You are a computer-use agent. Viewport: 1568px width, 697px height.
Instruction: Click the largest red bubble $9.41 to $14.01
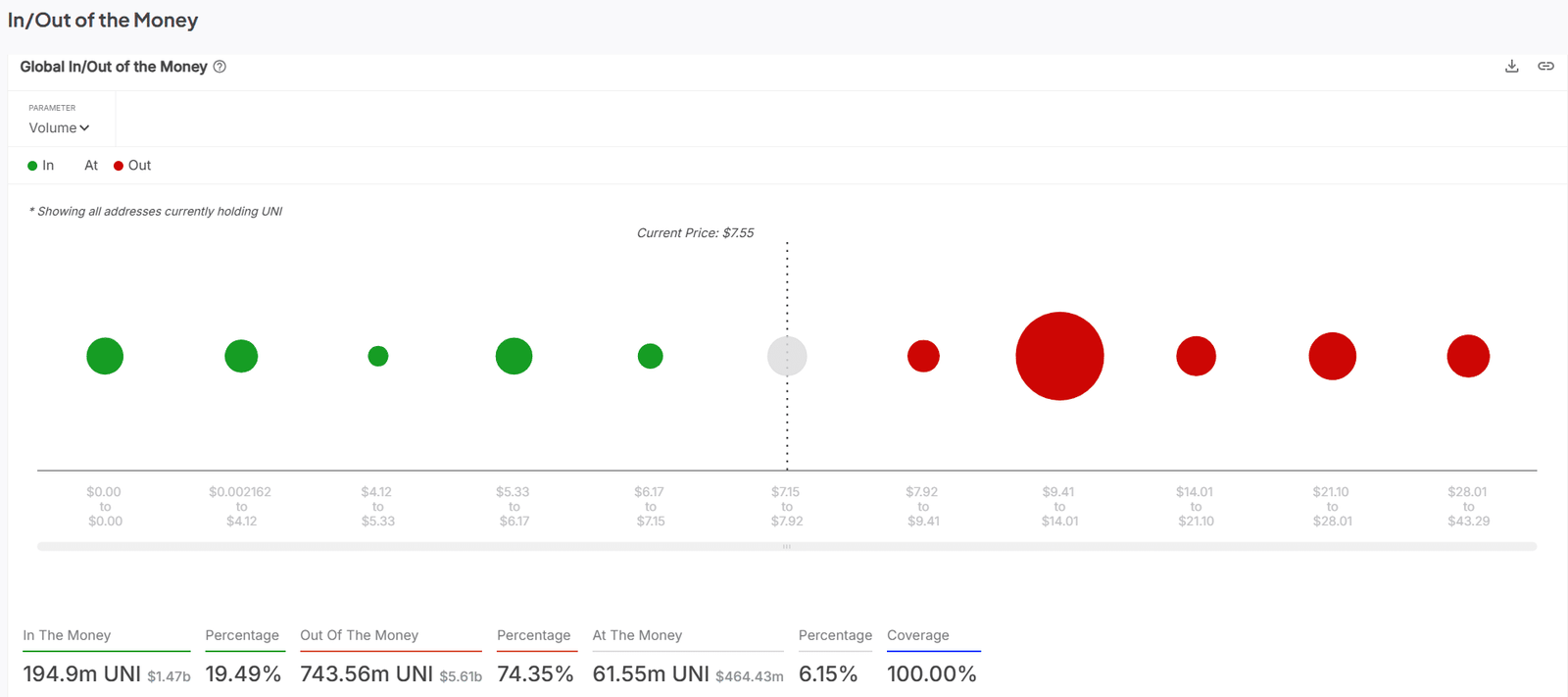pos(1059,356)
